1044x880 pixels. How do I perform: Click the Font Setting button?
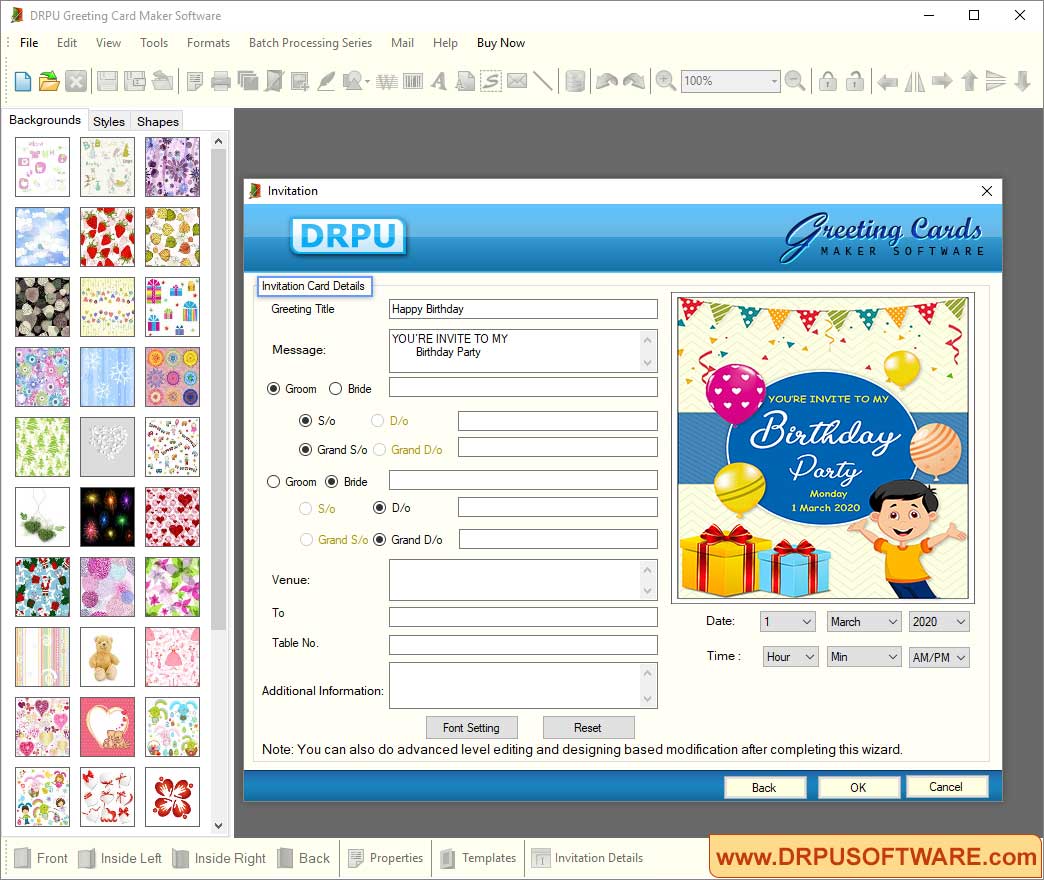pos(471,728)
